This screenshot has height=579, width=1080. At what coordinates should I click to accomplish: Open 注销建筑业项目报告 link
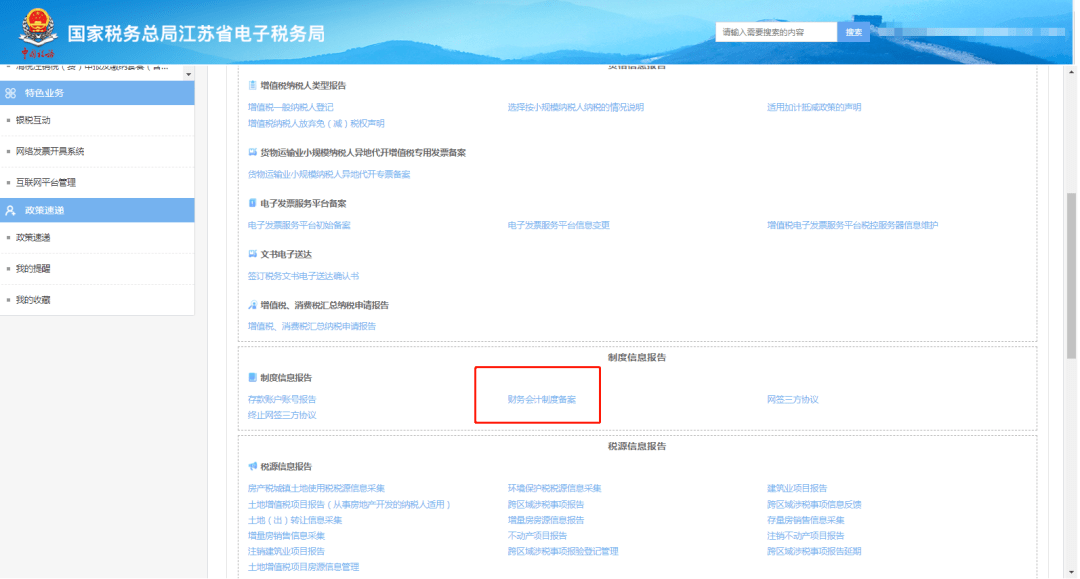coord(287,551)
